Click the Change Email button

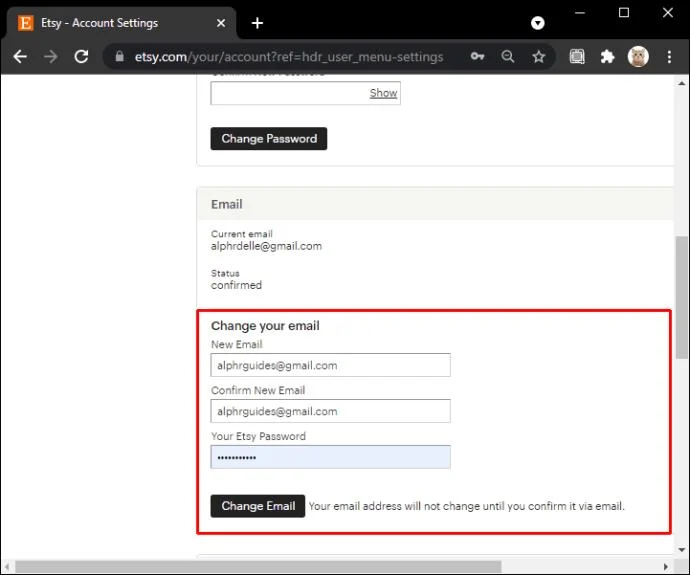point(258,506)
